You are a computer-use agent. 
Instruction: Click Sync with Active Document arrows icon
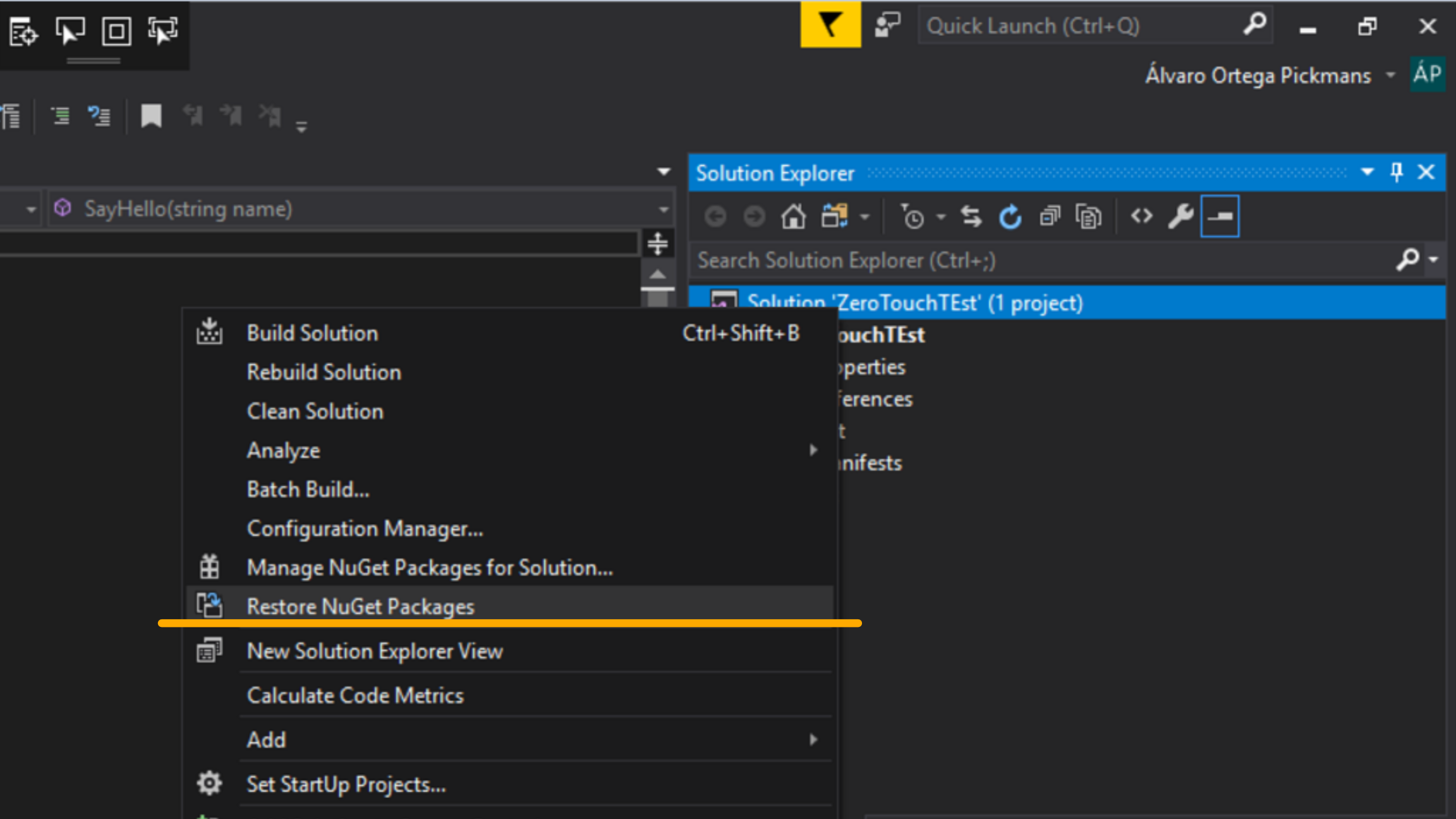[x=971, y=217]
